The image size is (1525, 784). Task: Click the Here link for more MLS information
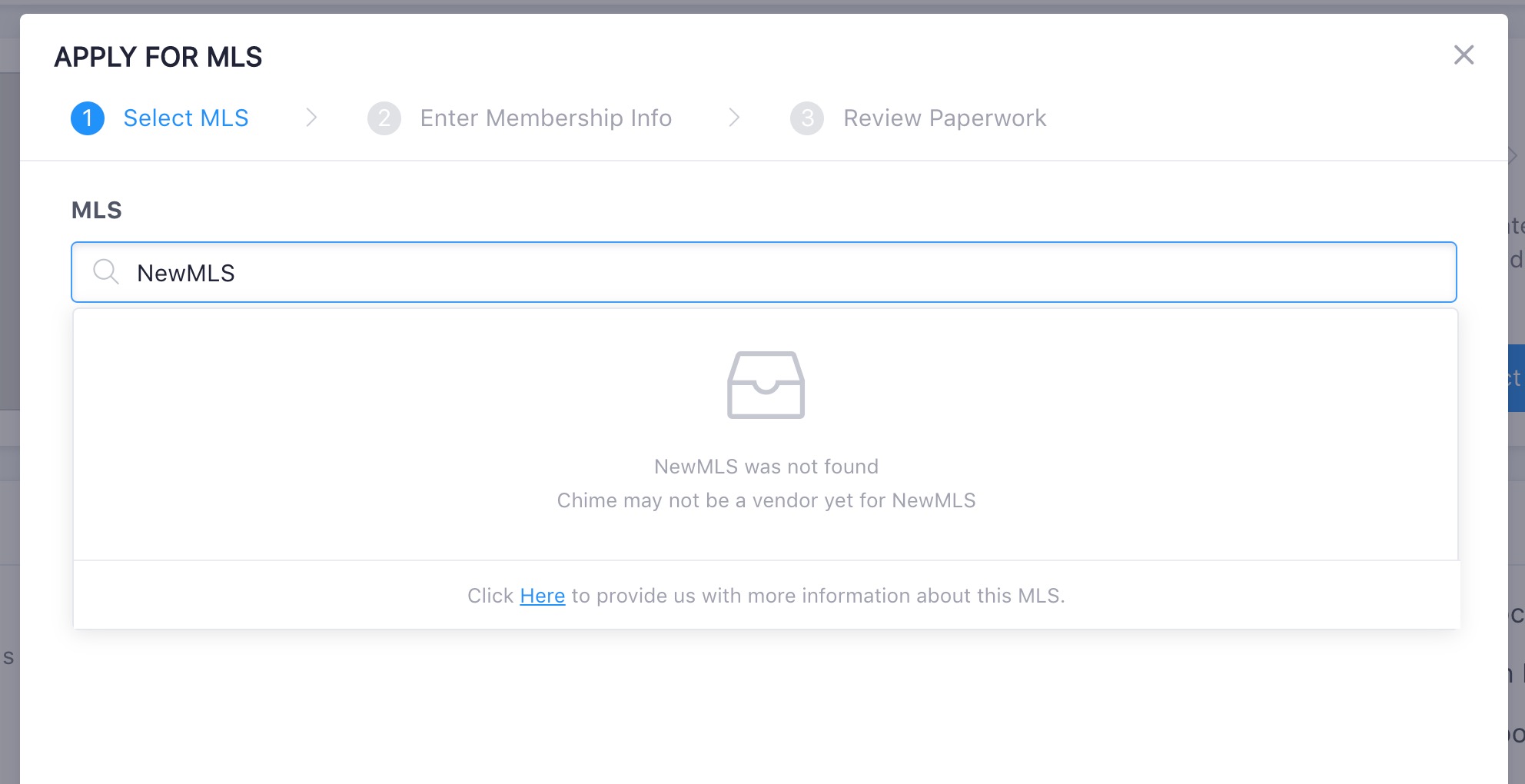(x=543, y=596)
